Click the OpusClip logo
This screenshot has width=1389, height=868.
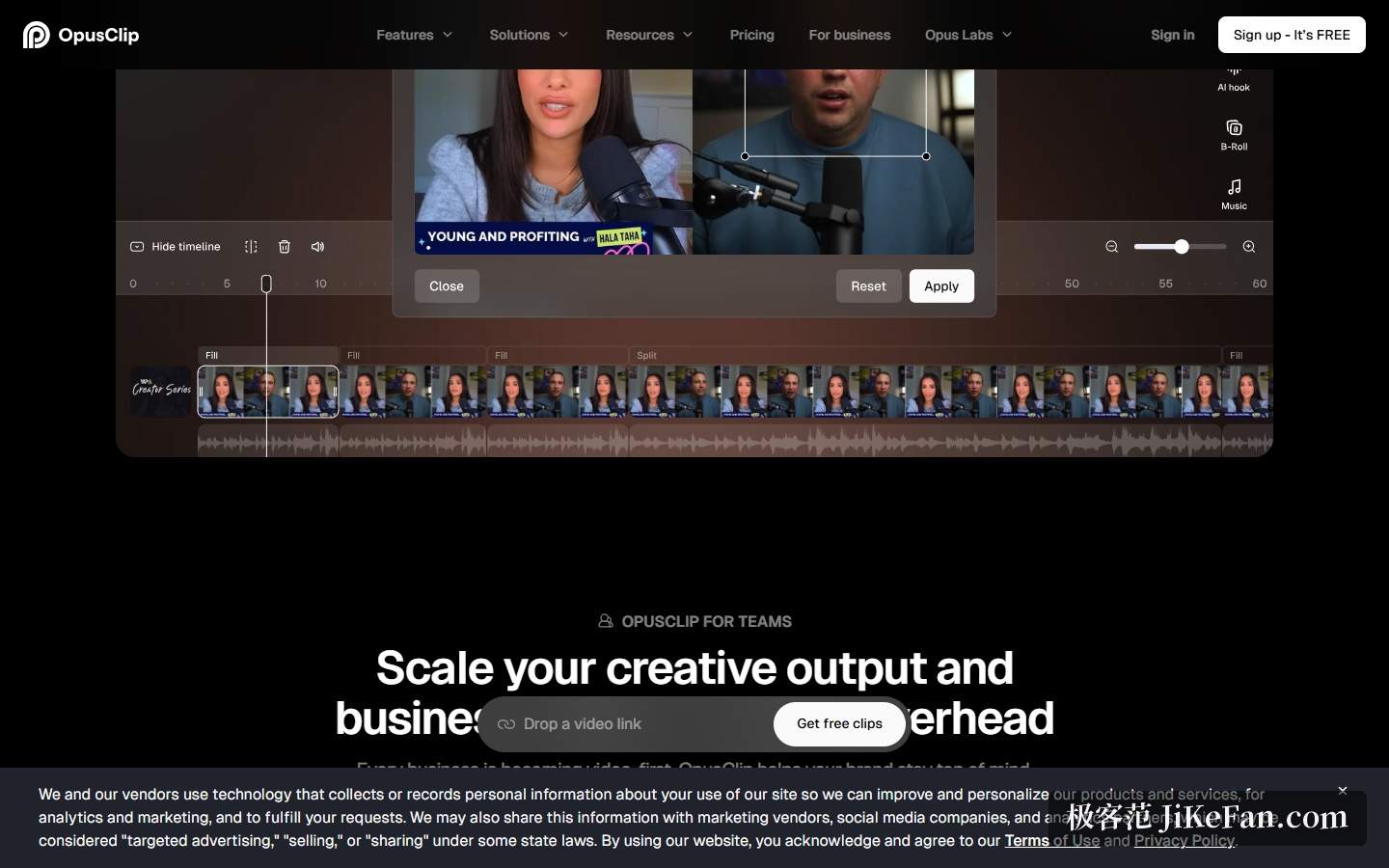point(81,35)
